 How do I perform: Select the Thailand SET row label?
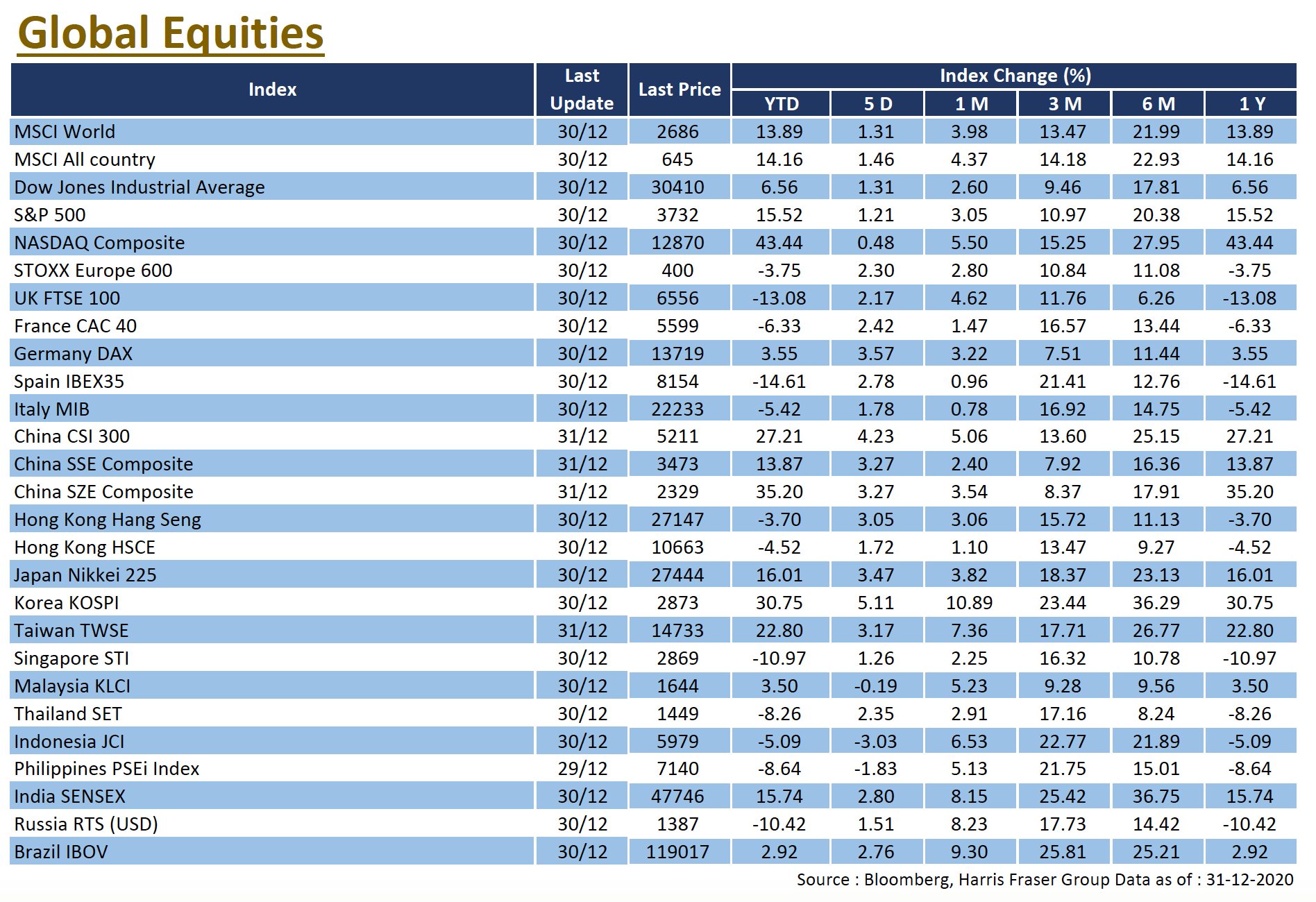click(x=68, y=714)
